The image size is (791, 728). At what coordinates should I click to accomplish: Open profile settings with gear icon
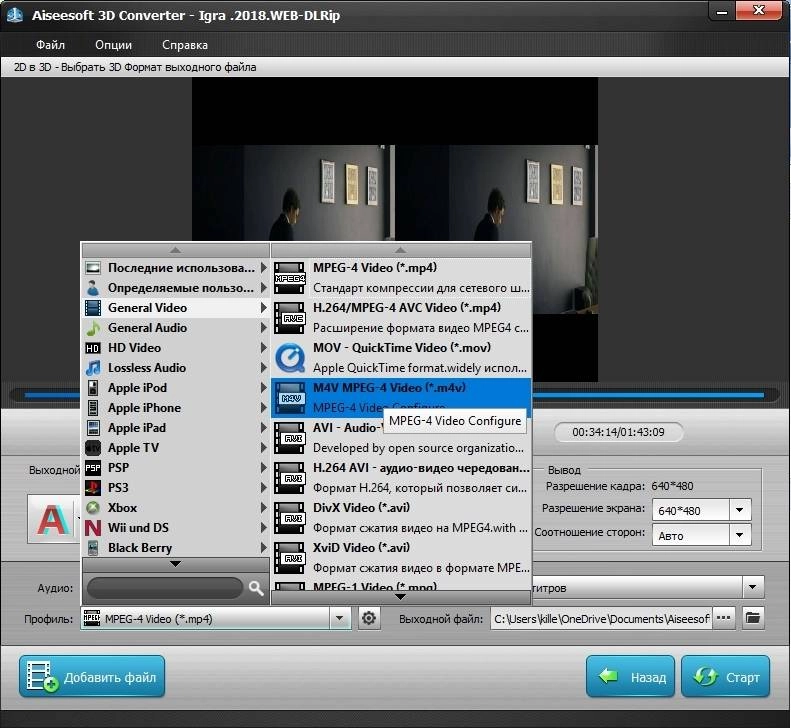point(369,618)
